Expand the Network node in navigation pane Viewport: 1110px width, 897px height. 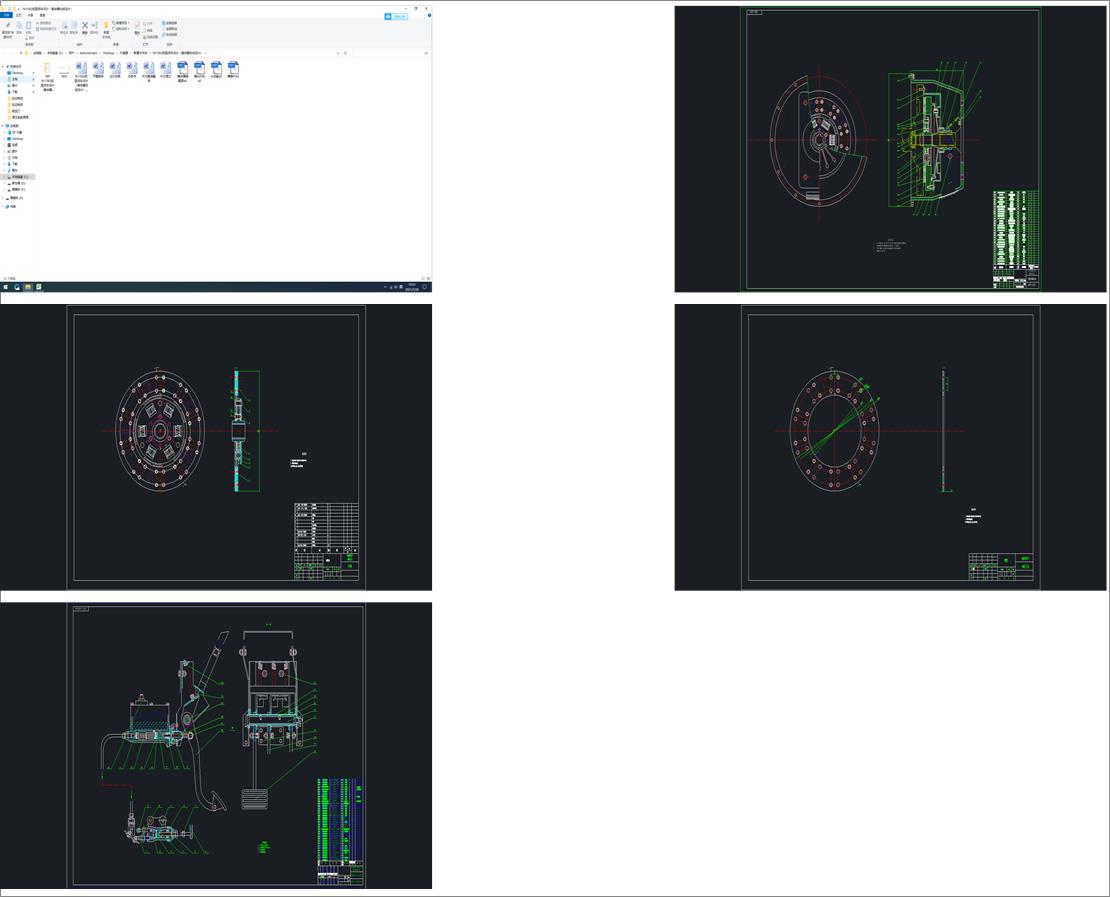[x=3, y=207]
